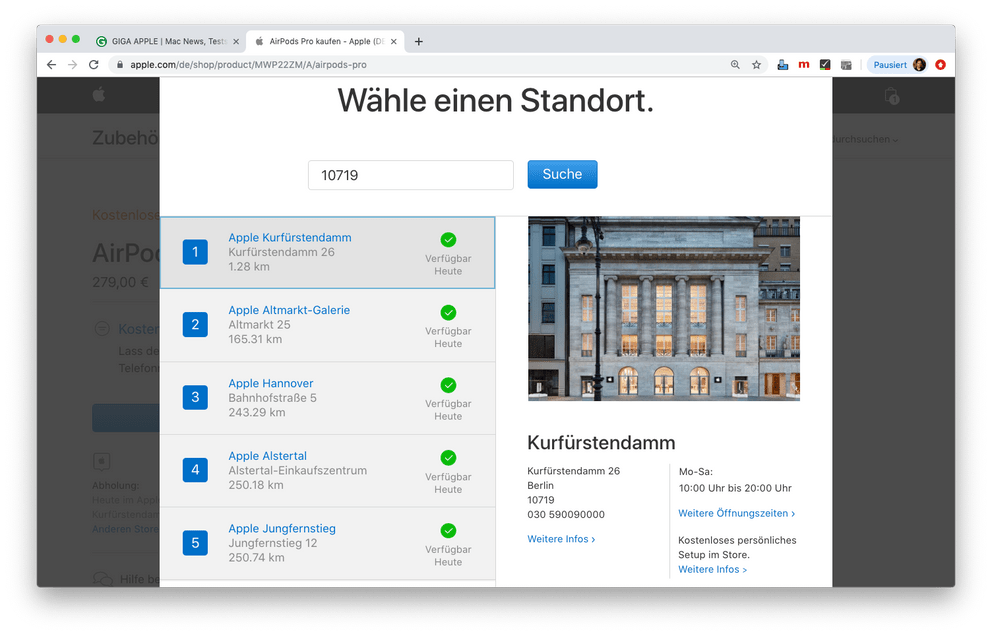Switch to the GIGA APPLE tab
This screenshot has height=636, width=992.
tap(168, 42)
